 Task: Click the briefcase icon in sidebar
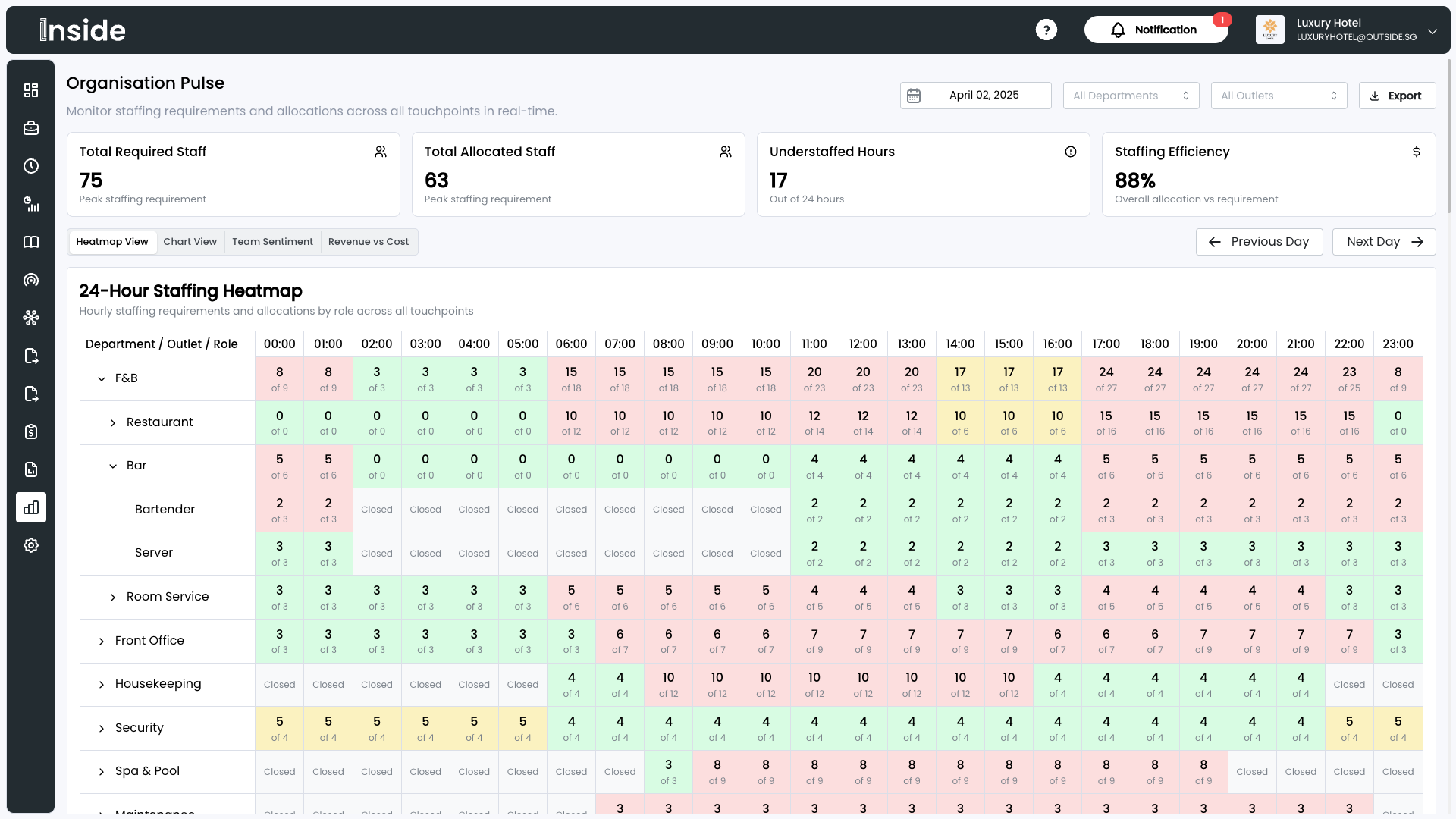31,128
